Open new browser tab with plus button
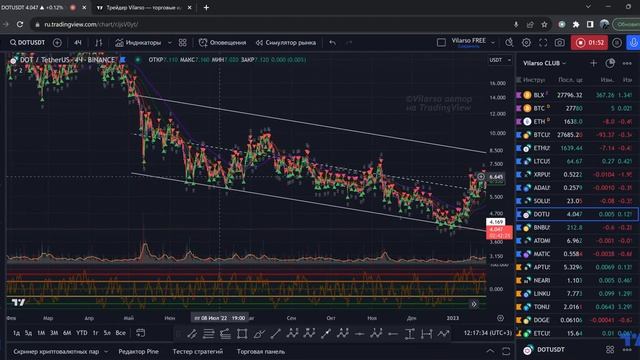Viewport: 640px width, 360px height. [x=206, y=7]
